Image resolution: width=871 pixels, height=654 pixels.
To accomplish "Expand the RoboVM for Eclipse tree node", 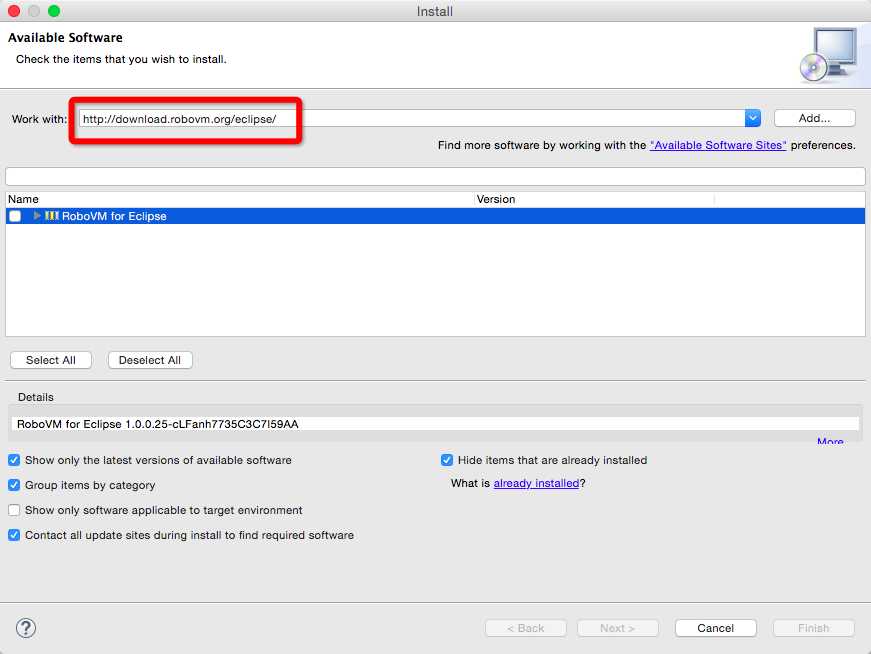I will click(x=37, y=216).
